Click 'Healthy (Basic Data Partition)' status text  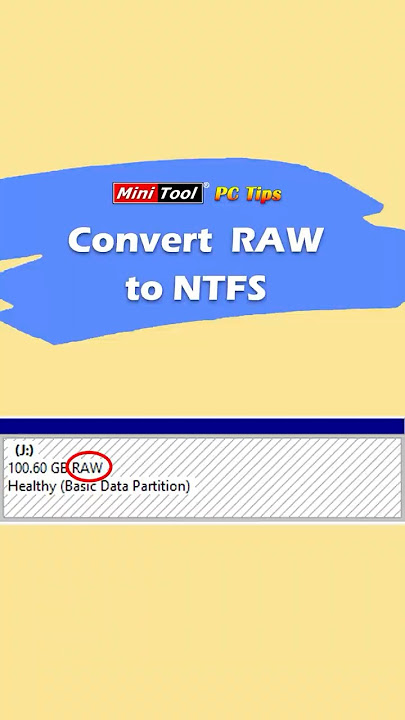point(99,486)
